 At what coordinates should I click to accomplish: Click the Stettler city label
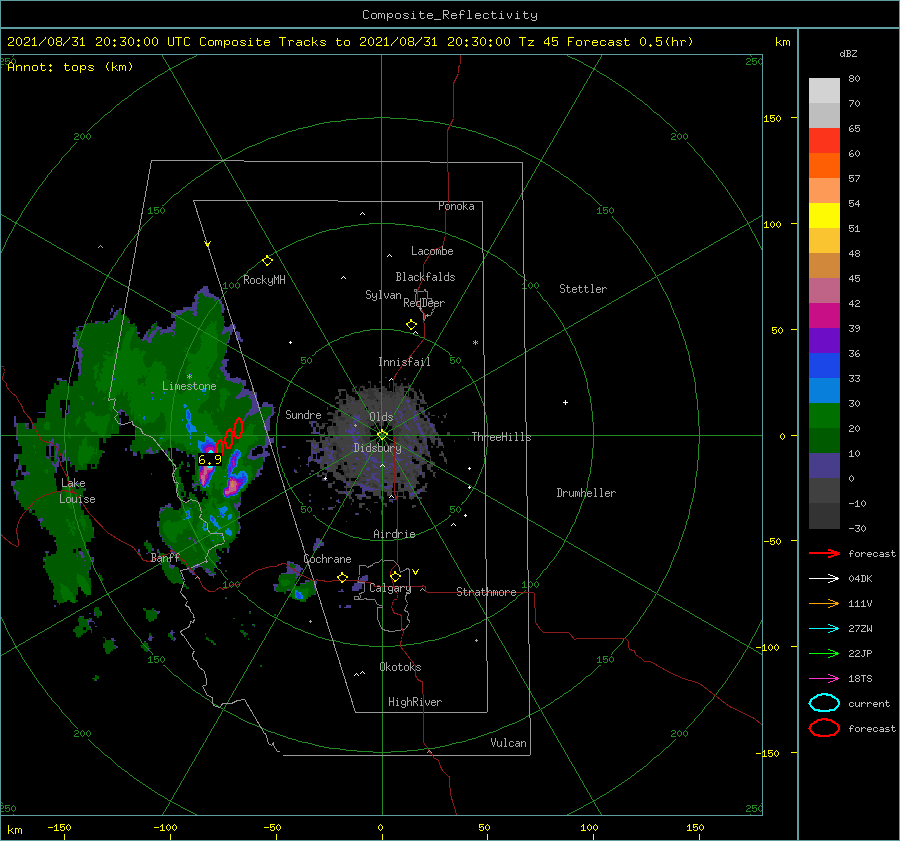coord(583,289)
